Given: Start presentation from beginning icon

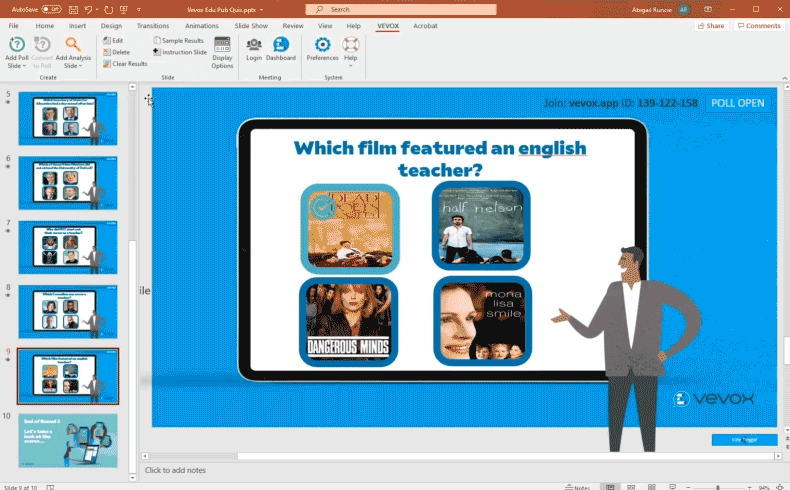Looking at the screenshot, I should pyautogui.click(x=123, y=9).
